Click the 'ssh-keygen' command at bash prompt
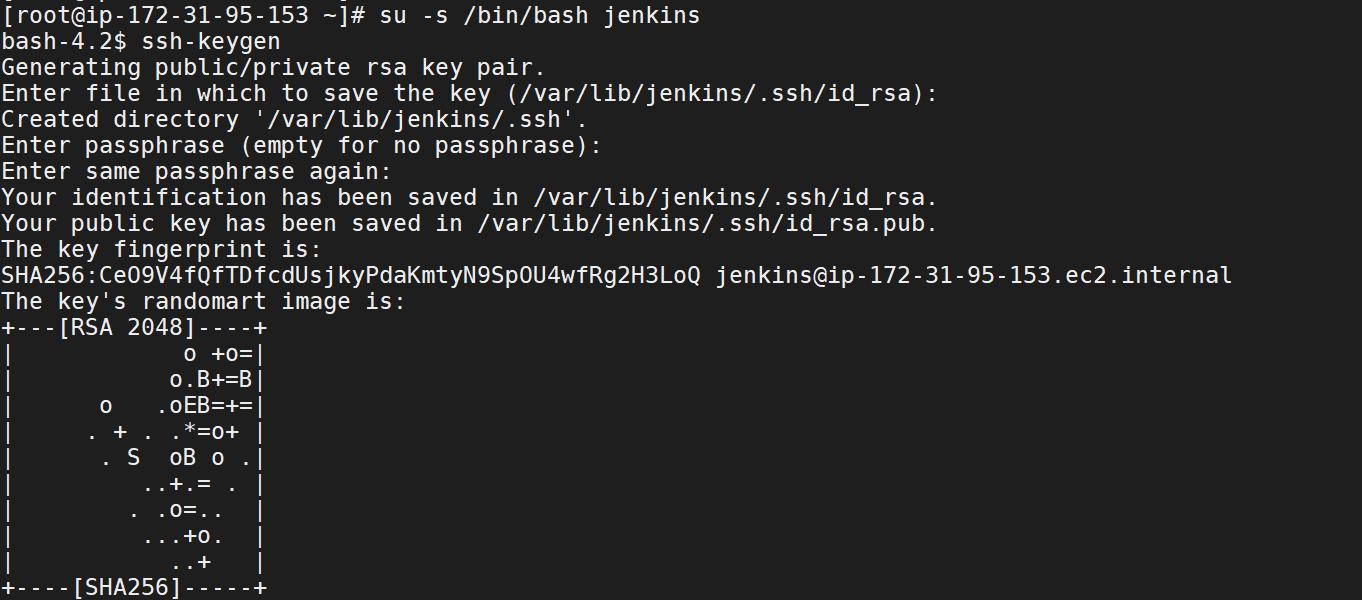The image size is (1362, 600). coord(211,42)
